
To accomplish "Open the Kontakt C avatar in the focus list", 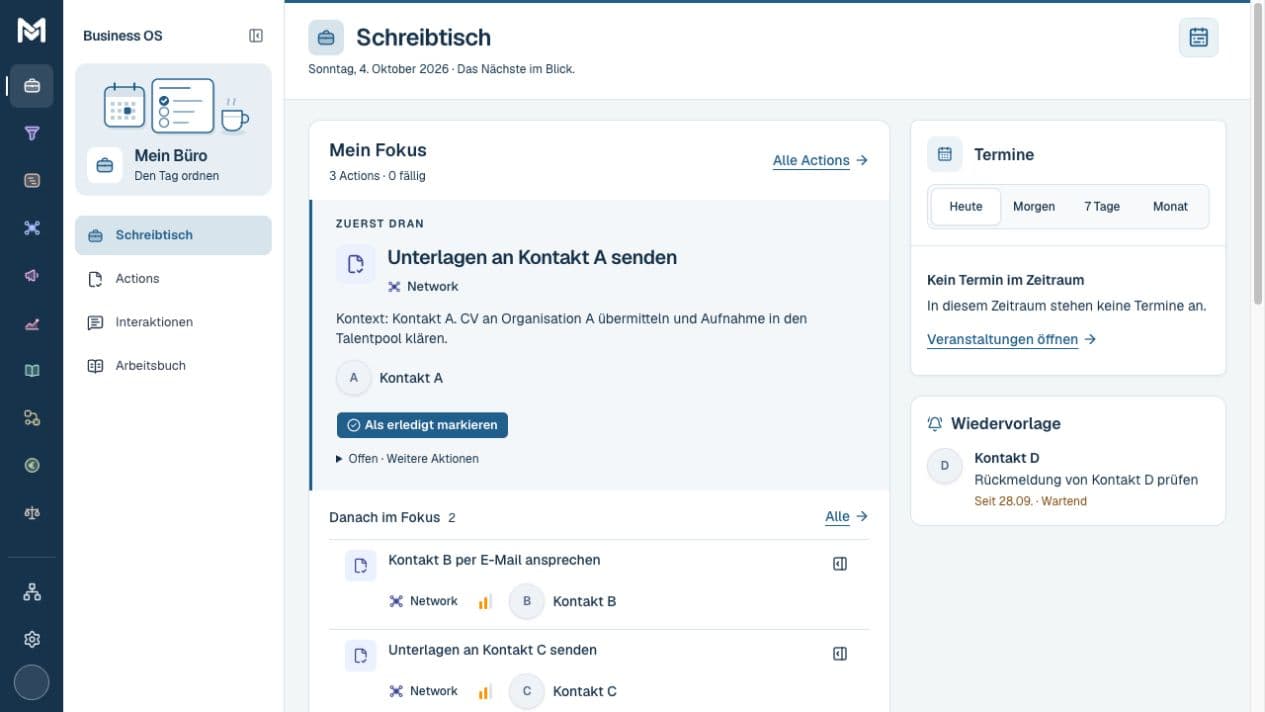I will [x=527, y=691].
